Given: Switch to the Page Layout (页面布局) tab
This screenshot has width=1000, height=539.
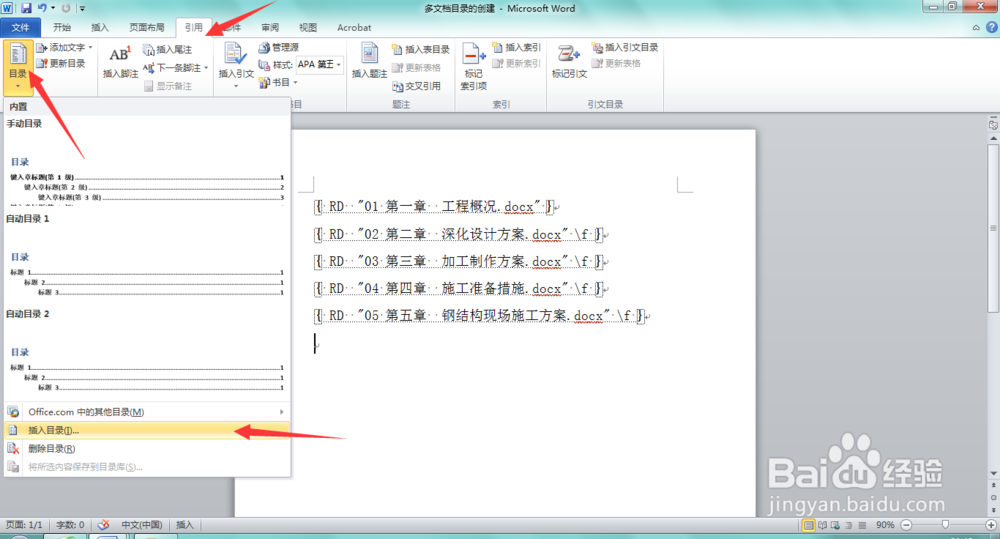Looking at the screenshot, I should [147, 27].
